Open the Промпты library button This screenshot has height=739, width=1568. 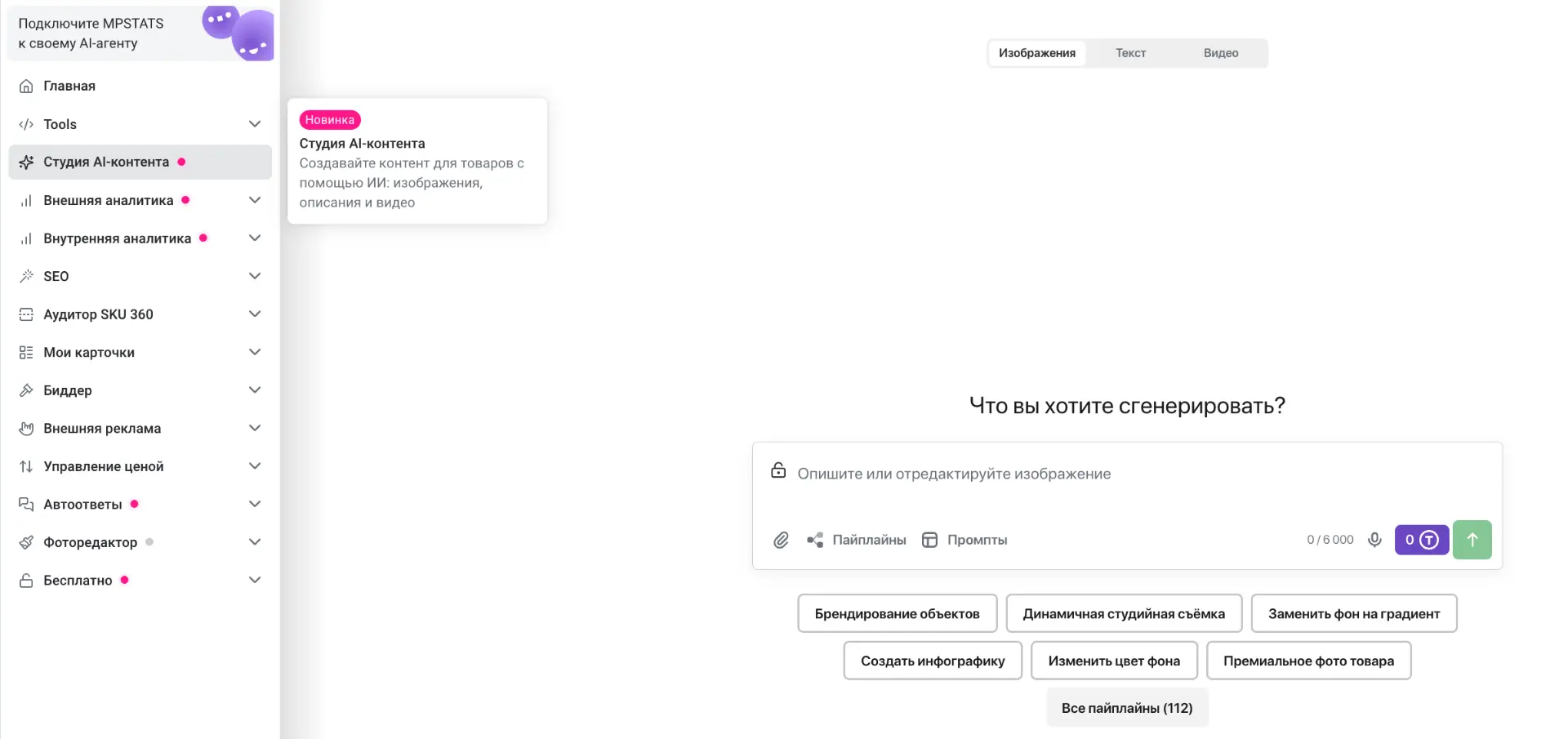tap(964, 540)
